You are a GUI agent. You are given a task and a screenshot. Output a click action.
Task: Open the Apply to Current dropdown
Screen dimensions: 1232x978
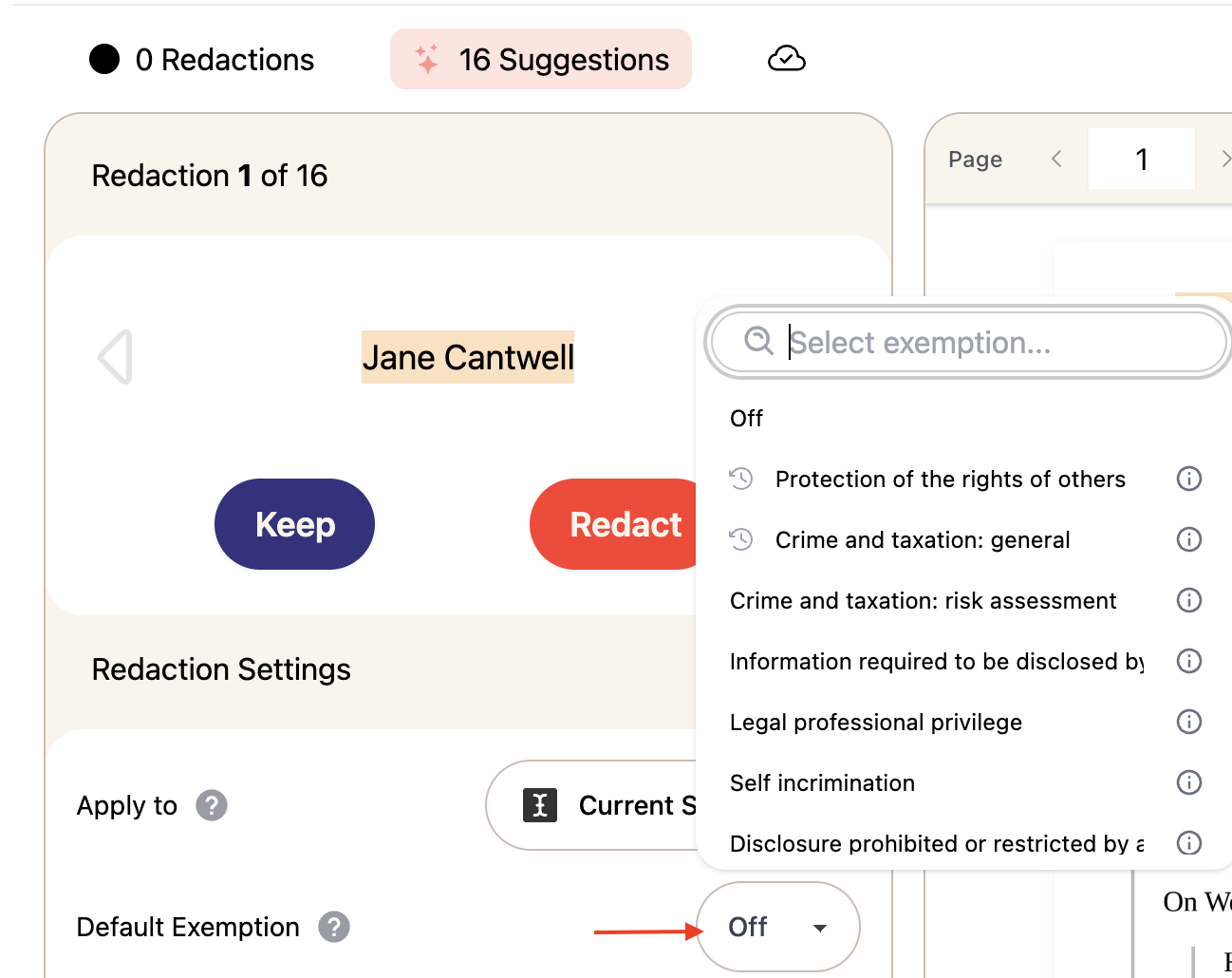[x=592, y=805]
